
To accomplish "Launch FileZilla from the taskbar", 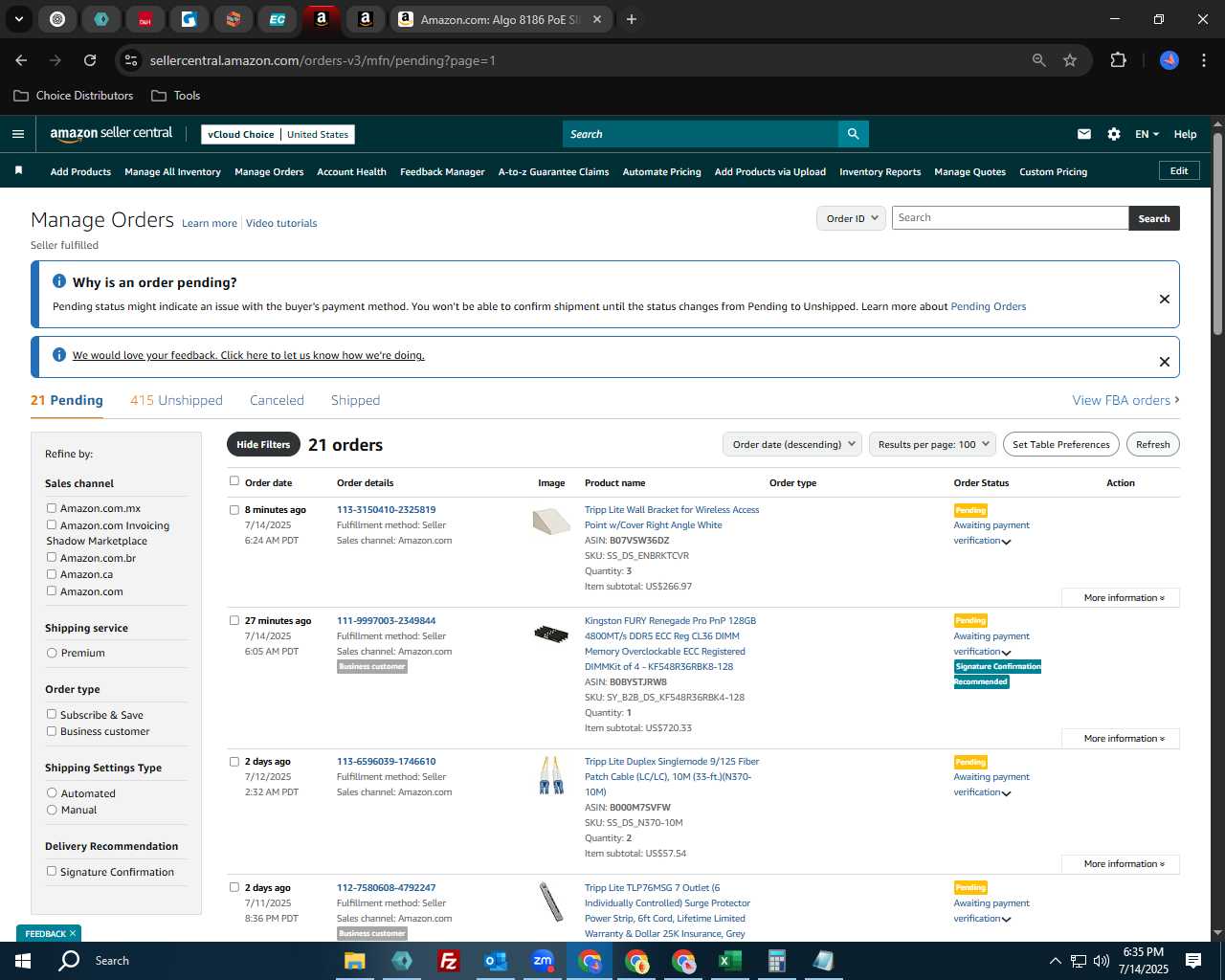I will [x=448, y=961].
